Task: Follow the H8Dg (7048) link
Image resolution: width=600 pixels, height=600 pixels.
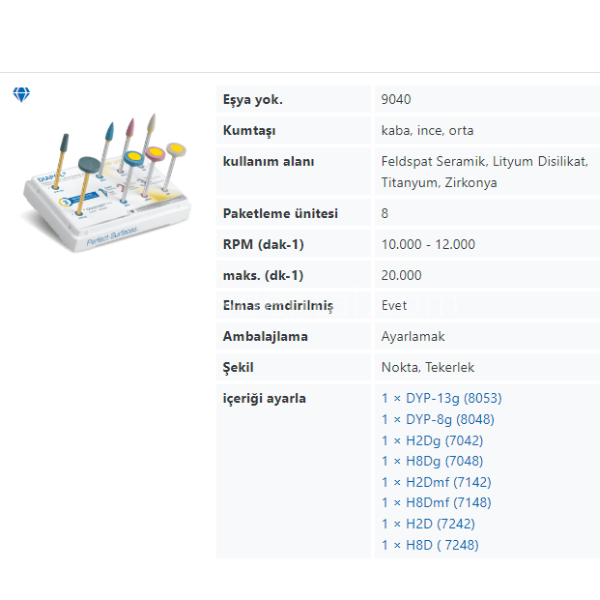Action: [432, 461]
